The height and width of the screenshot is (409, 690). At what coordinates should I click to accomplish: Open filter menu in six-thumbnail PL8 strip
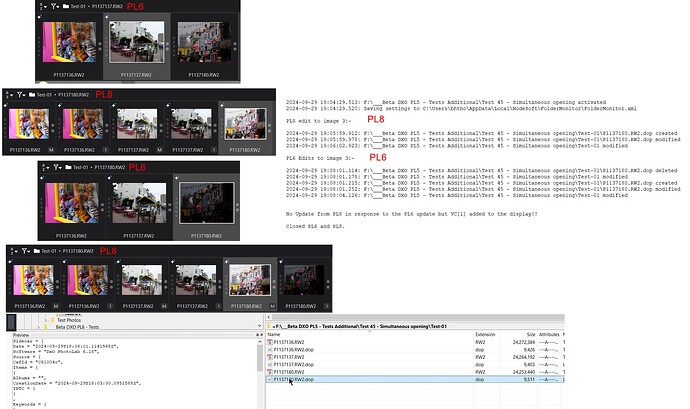(26, 251)
